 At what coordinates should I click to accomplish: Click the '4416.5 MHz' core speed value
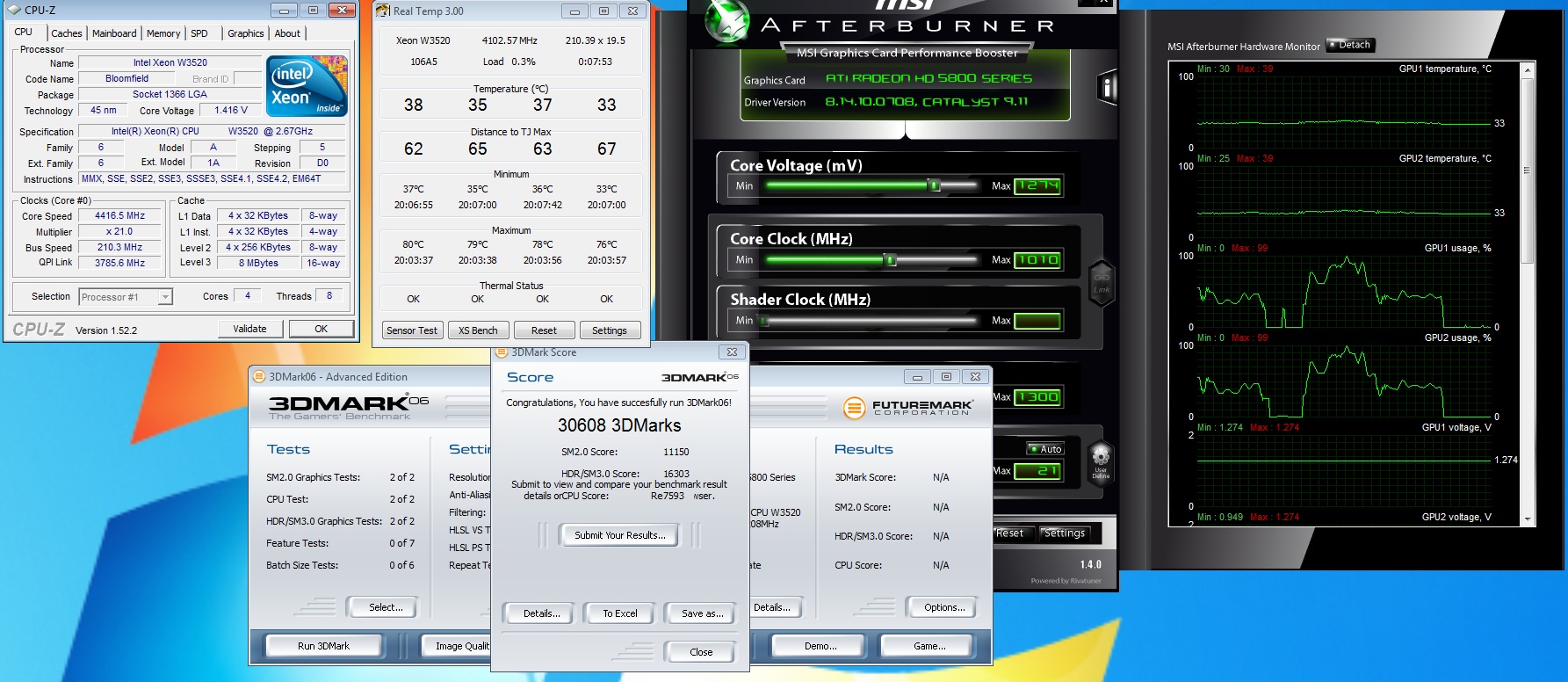click(120, 216)
